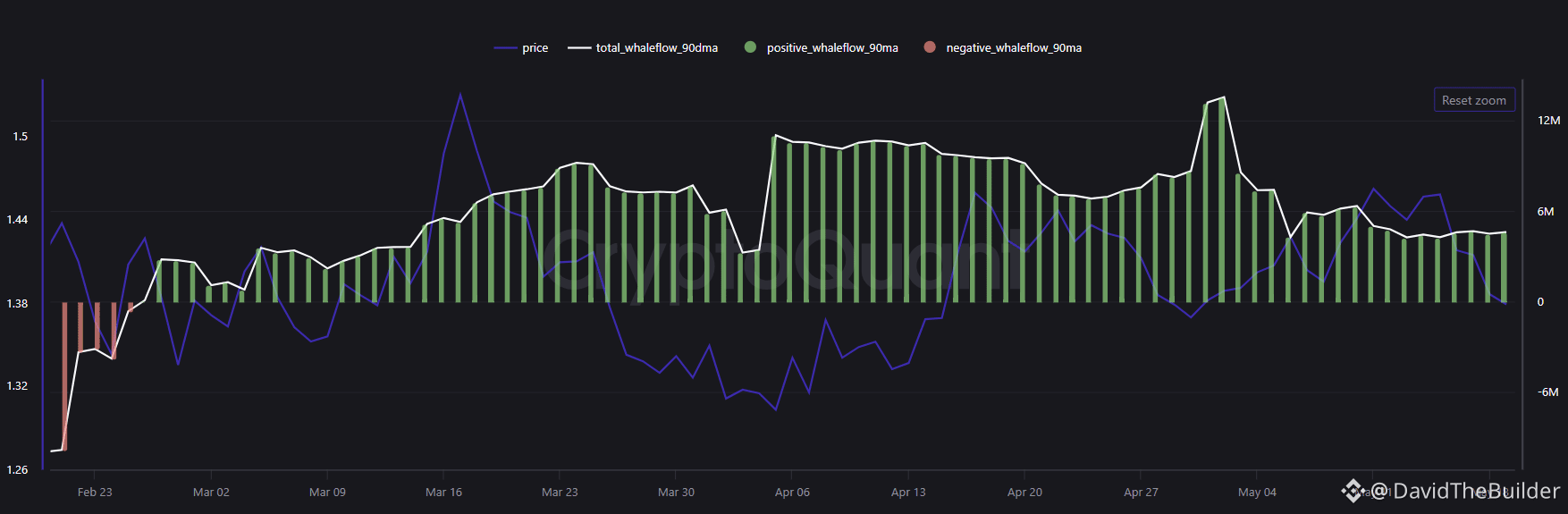The width and height of the screenshot is (1568, 514).
Task: Click the longest red negative whaleflow bar
Action: click(64, 376)
